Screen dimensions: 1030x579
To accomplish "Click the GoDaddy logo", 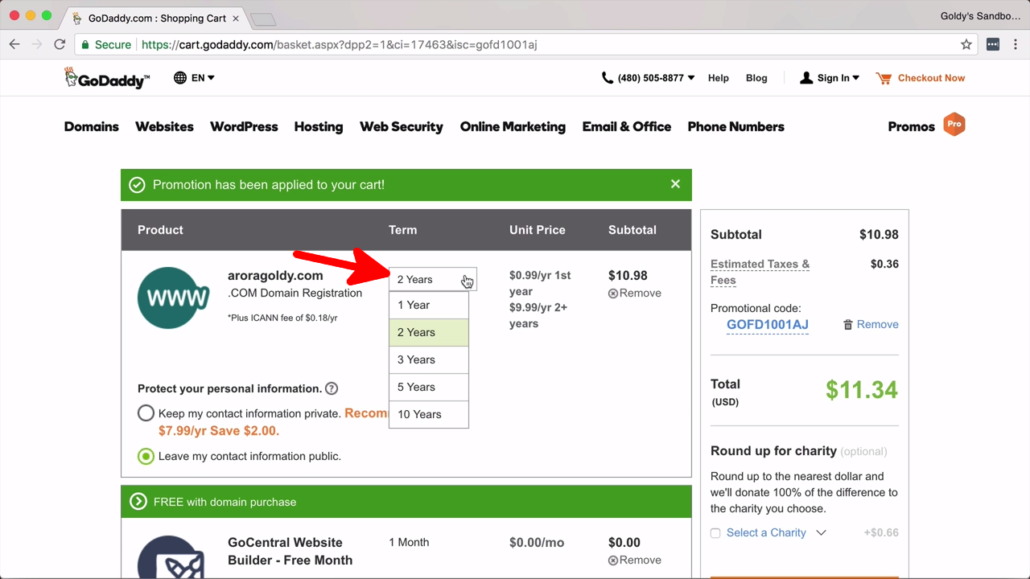I will [x=106, y=78].
